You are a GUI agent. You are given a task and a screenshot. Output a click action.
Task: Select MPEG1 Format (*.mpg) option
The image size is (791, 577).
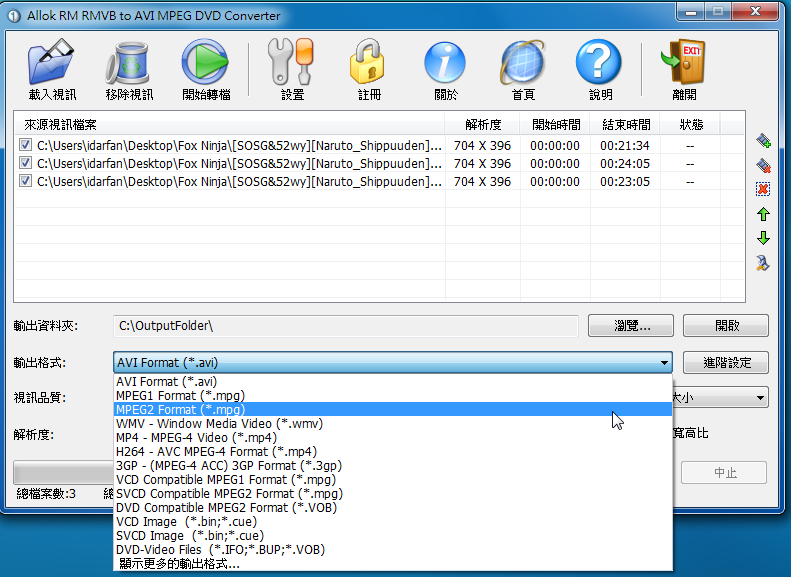click(393, 395)
